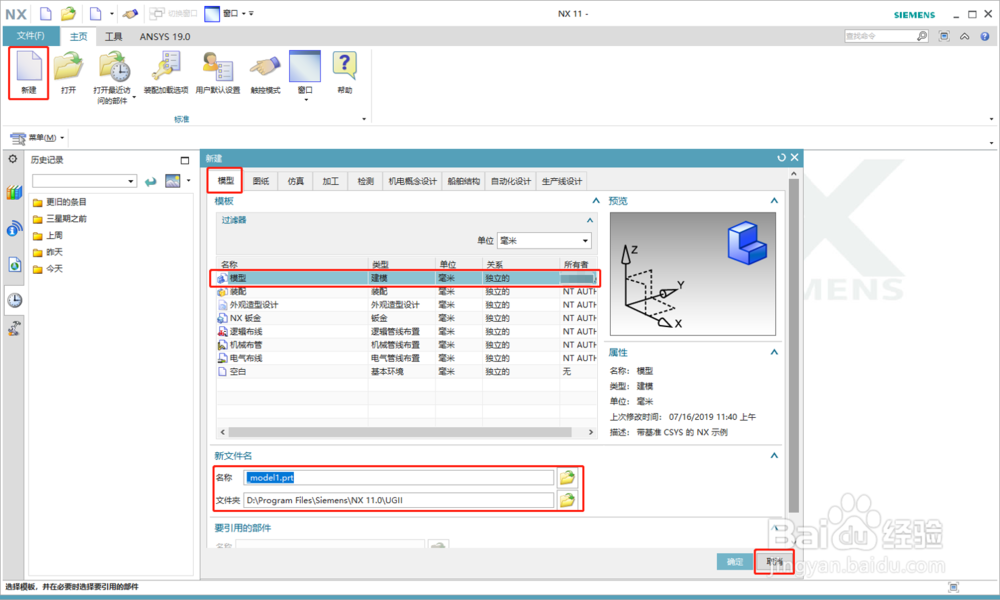Select the 仿真 simulation tab
This screenshot has height=600, width=1000.
(x=295, y=181)
